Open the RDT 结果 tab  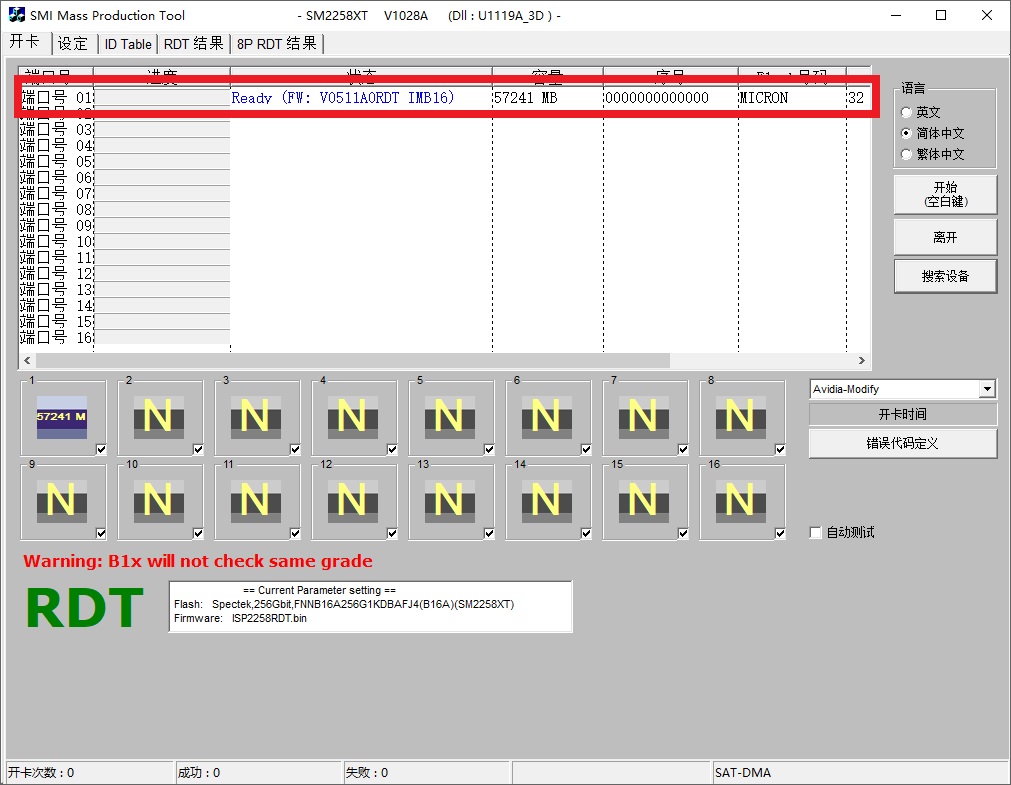[194, 44]
